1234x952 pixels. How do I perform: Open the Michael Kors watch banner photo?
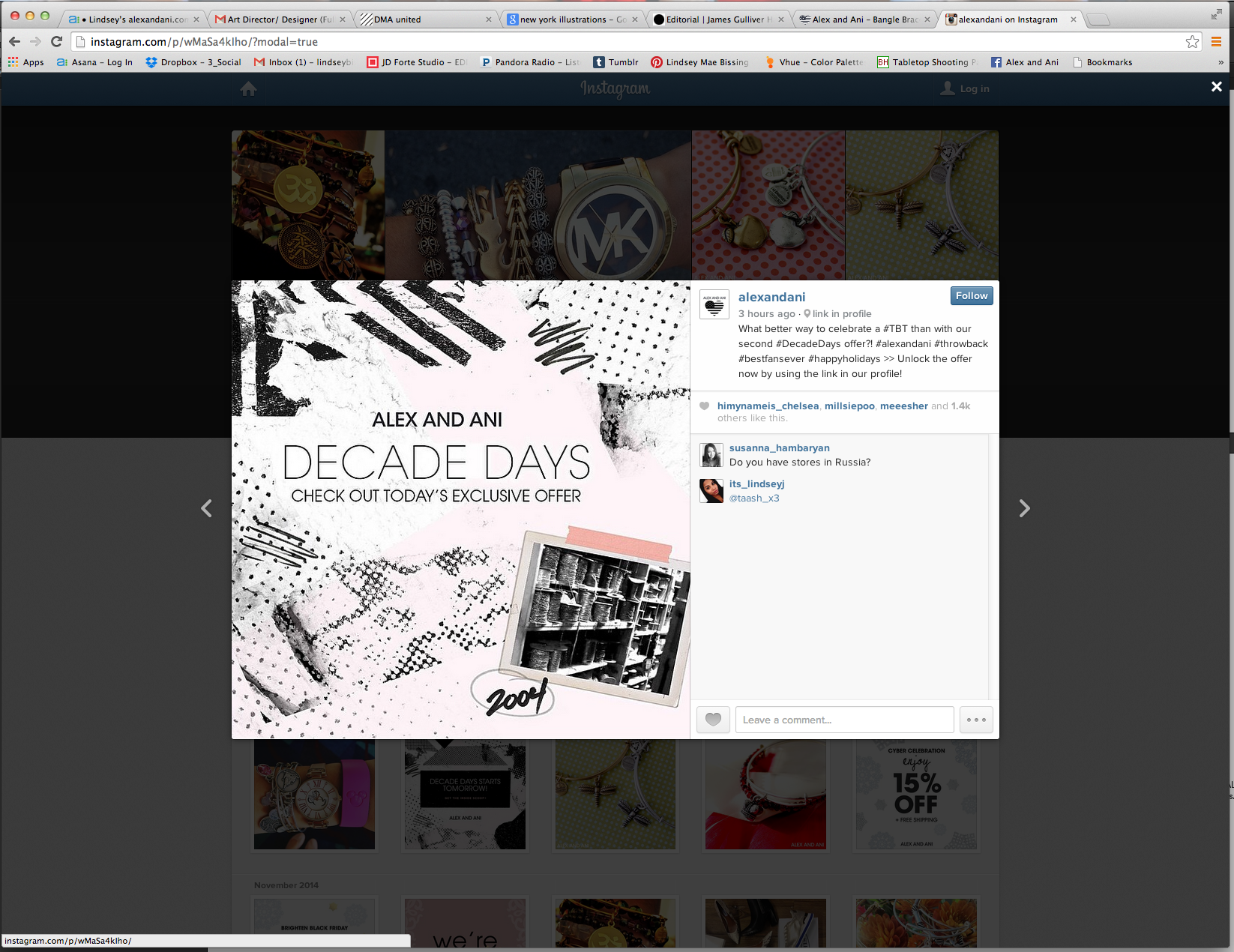pos(538,205)
